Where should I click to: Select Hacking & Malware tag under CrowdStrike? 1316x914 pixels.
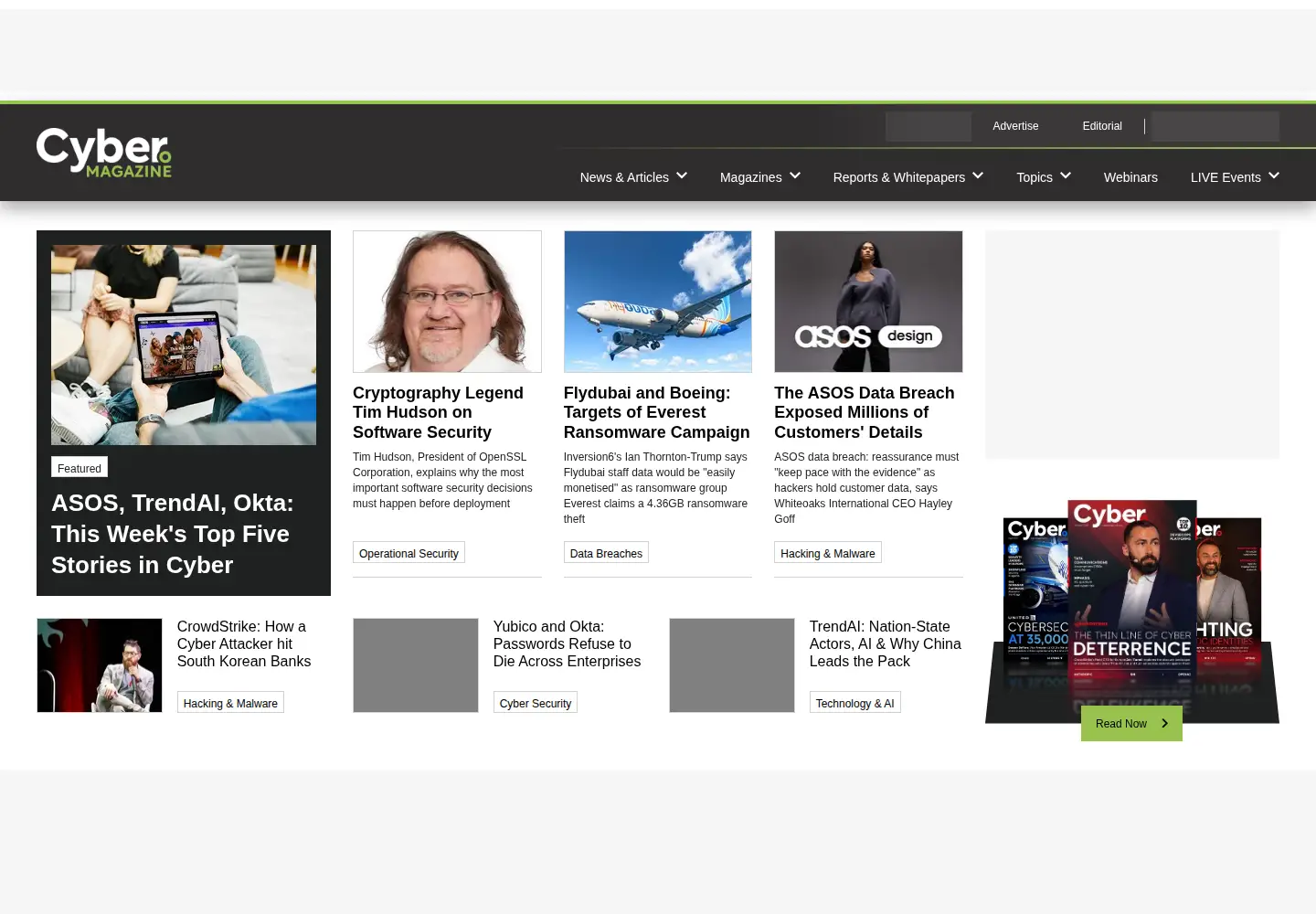pos(230,702)
